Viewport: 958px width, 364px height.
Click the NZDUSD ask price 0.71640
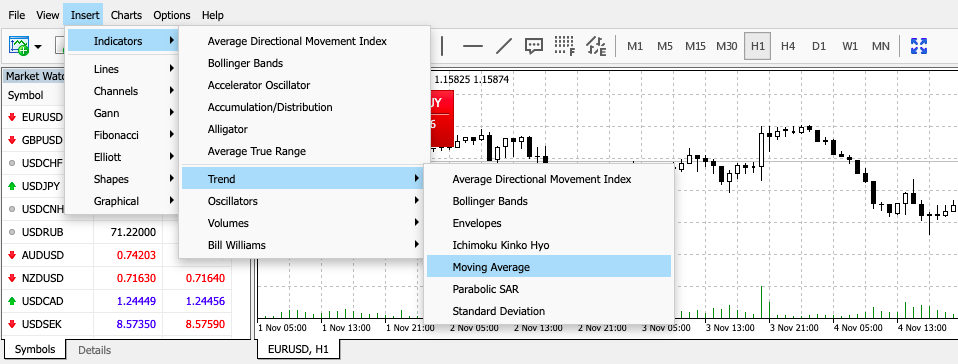pos(204,278)
